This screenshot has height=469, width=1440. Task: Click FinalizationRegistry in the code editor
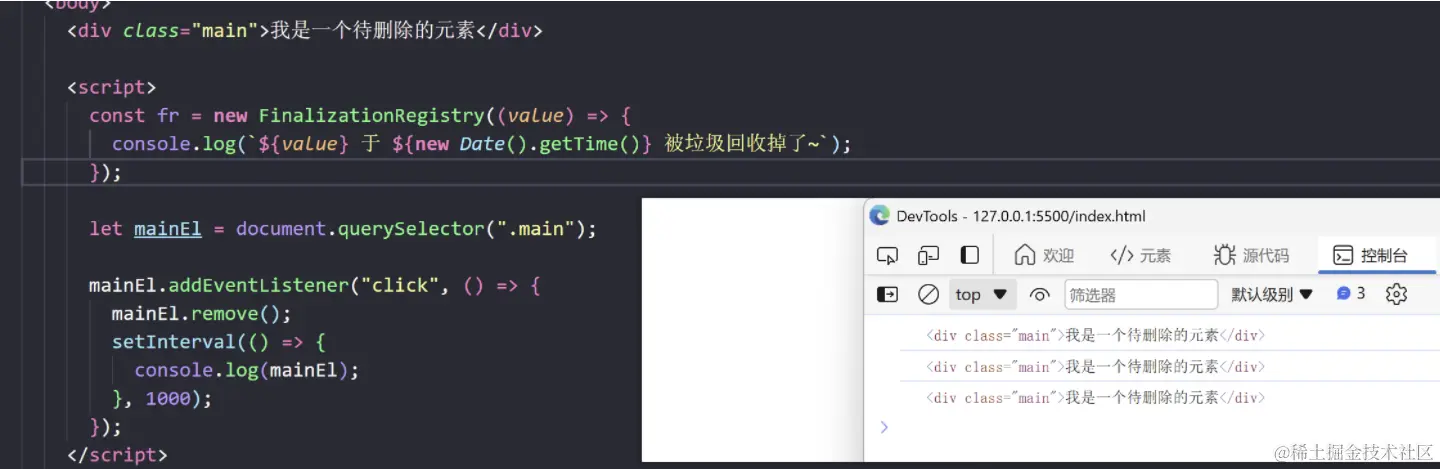[x=370, y=116]
